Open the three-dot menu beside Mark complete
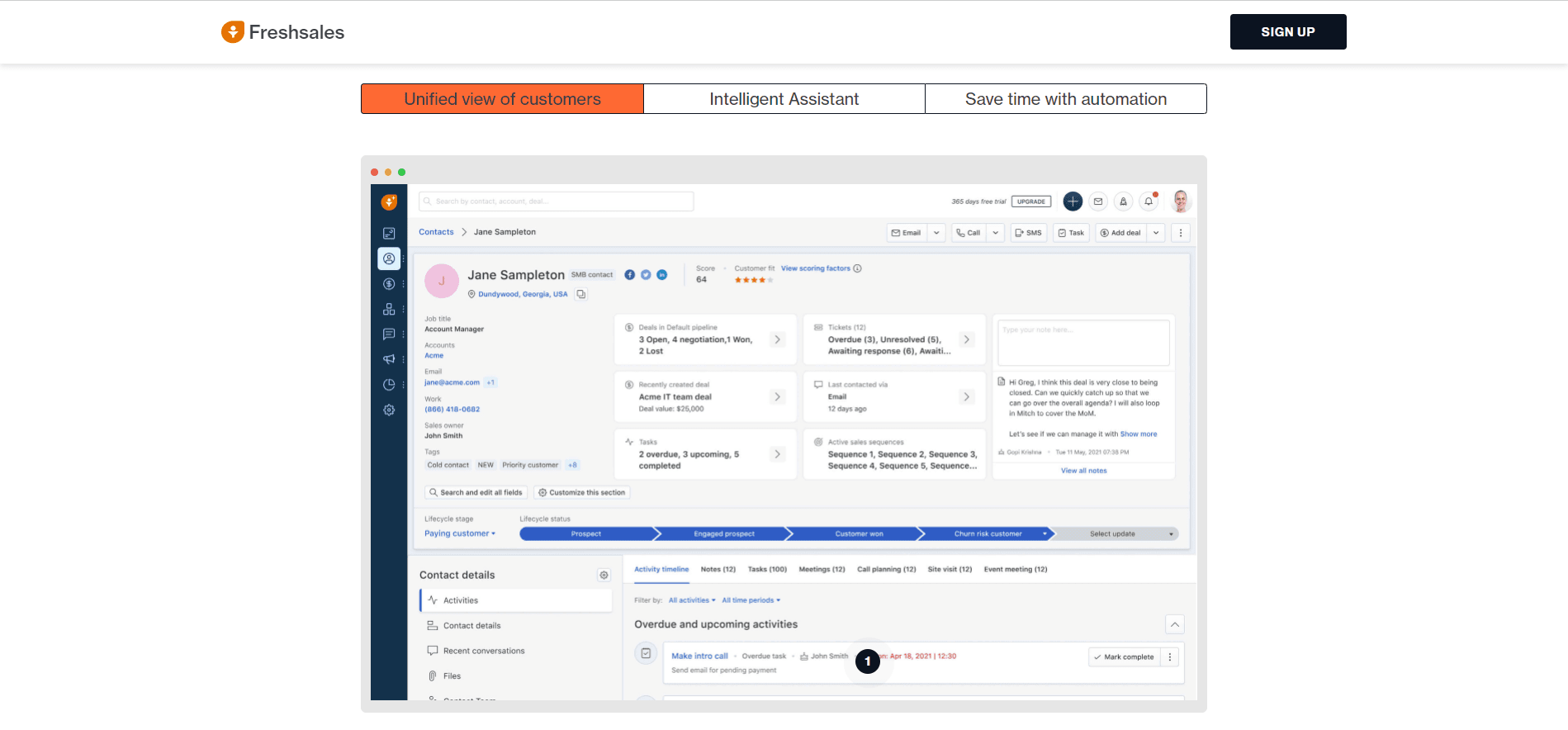 point(1170,657)
